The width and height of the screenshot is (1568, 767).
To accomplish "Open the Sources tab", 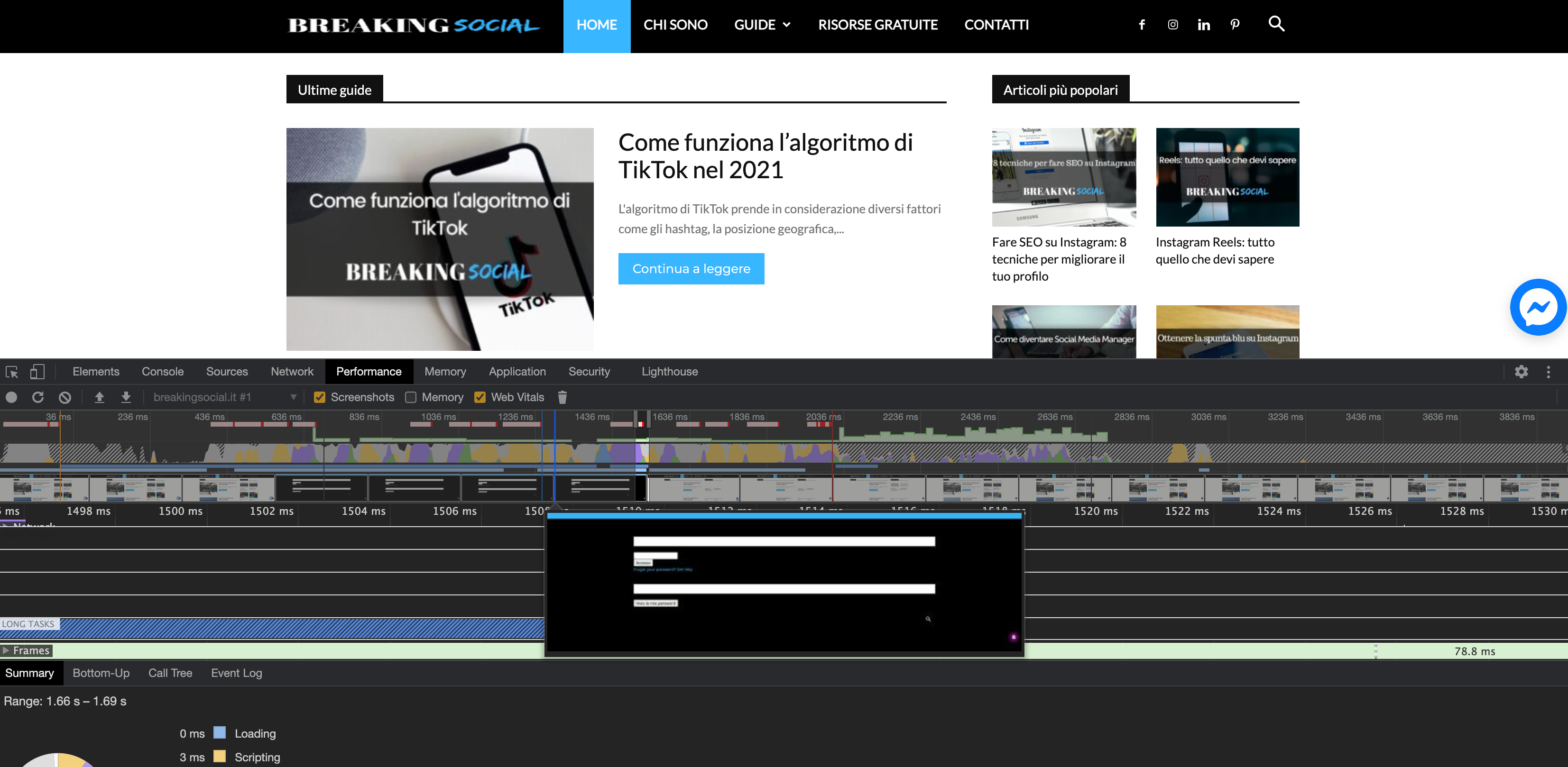I will point(226,372).
